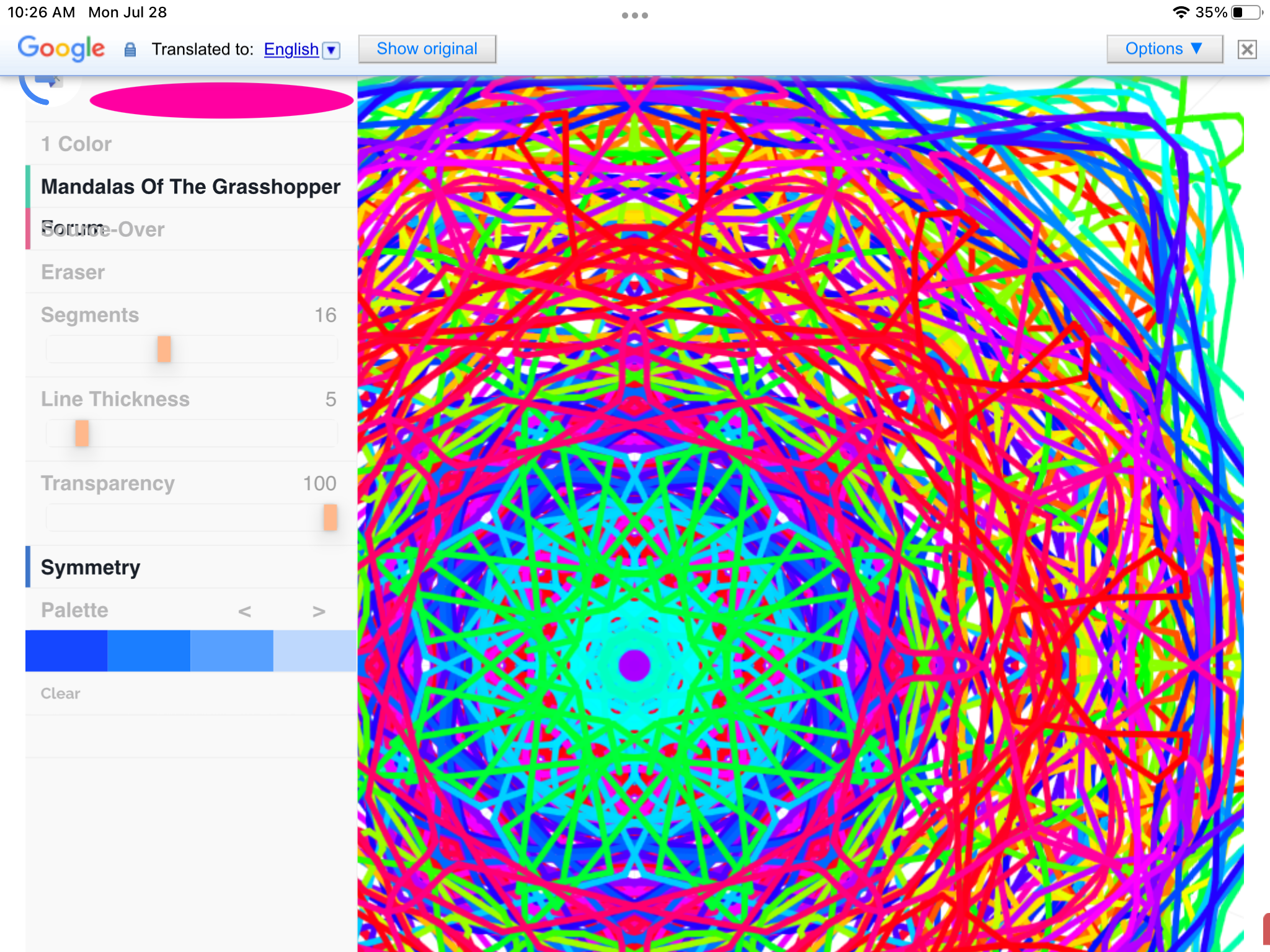Click the Transparency value 100

click(x=319, y=483)
